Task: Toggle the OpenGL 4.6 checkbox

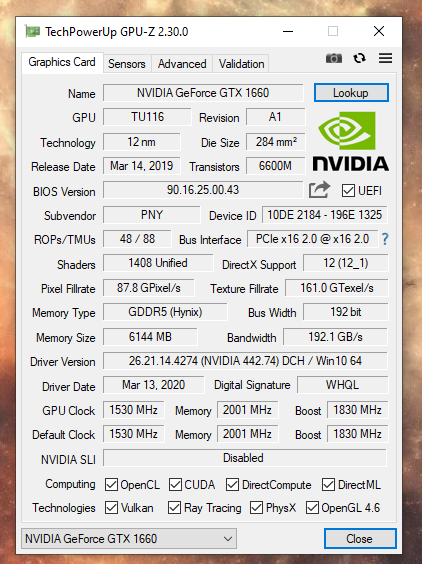Action: point(312,508)
